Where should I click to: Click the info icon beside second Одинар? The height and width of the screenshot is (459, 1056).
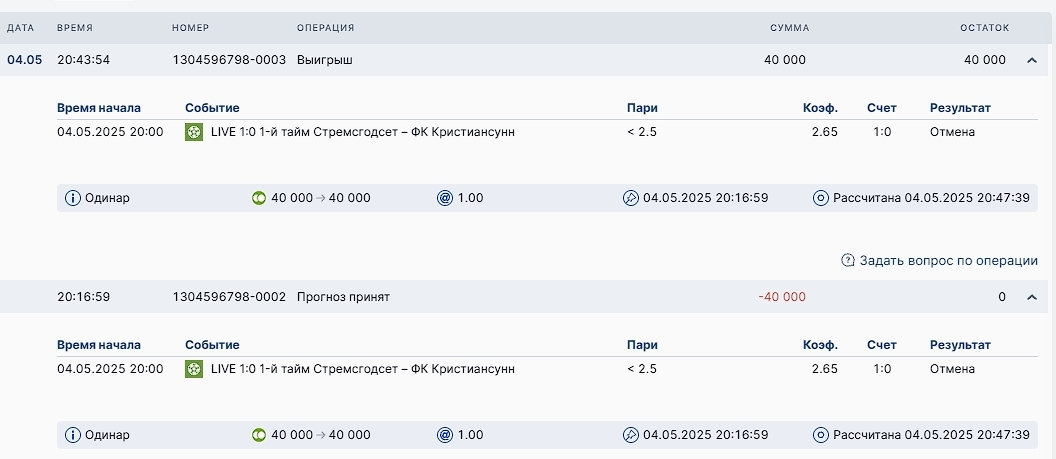pos(73,435)
